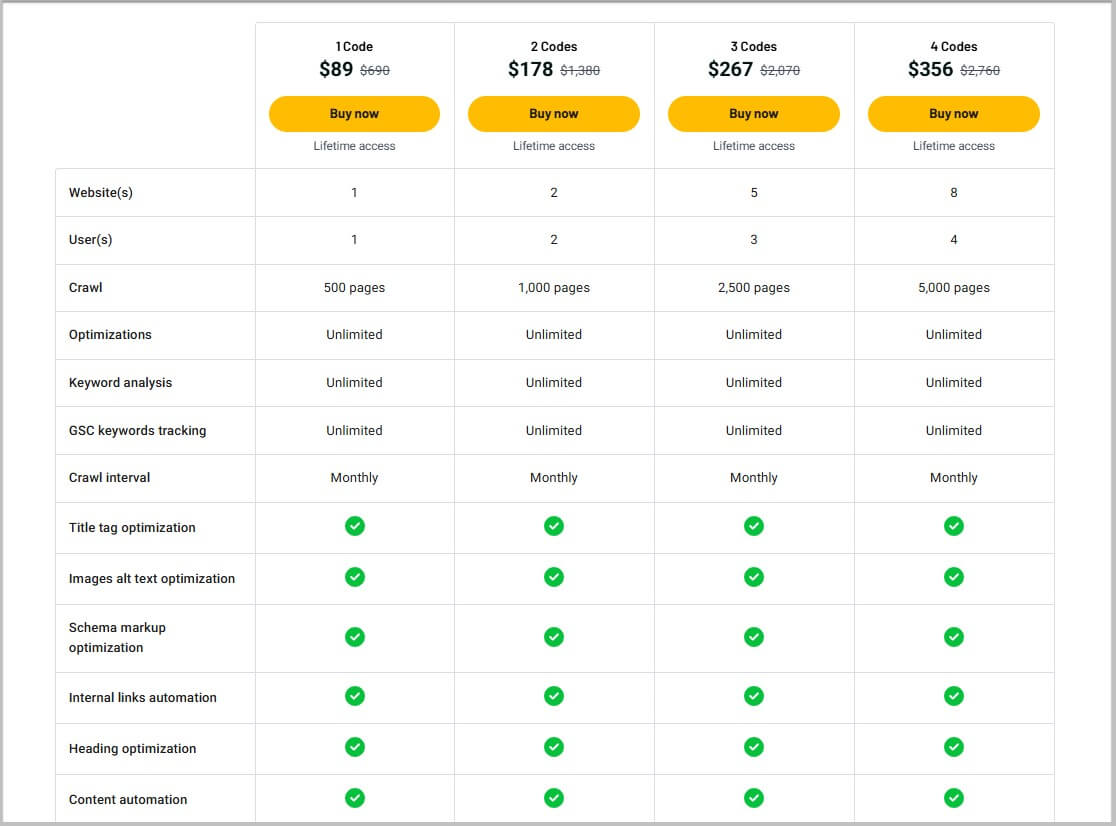Click the Unlimited value for Keyword analysis under 2 Codes
The height and width of the screenshot is (826, 1116).
(554, 382)
